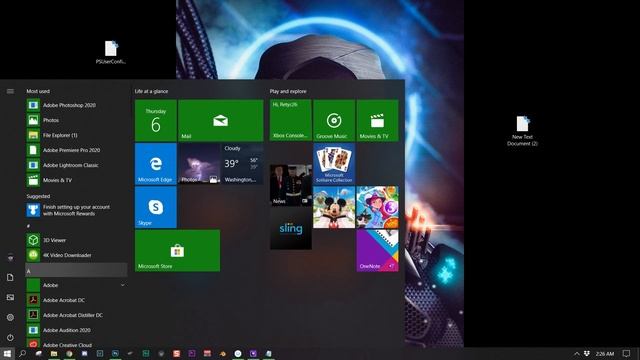Open the Photos live tile
Image resolution: width=640 pixels, height=360 pixels.
pos(199,164)
